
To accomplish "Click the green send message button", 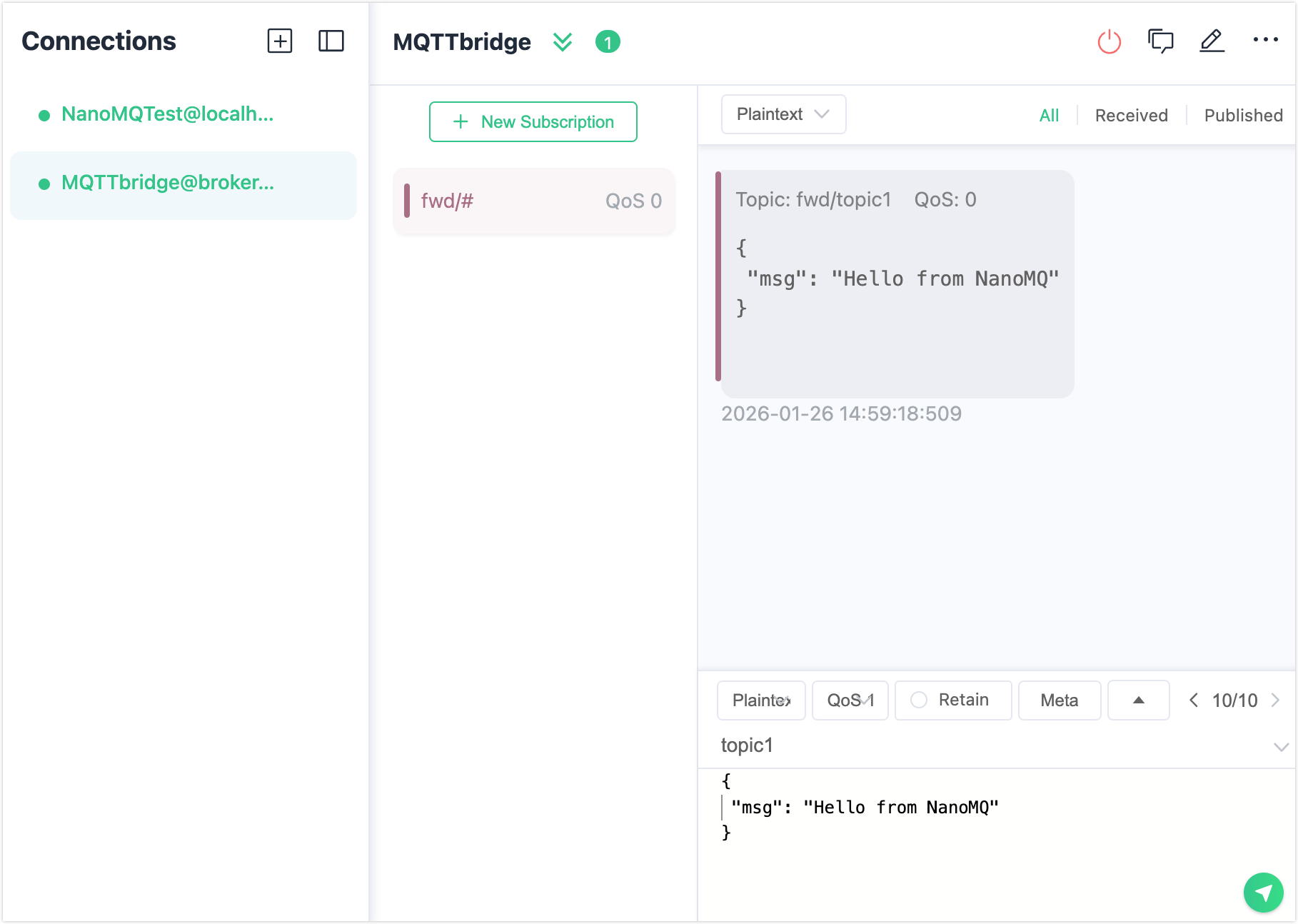I will click(x=1263, y=892).
